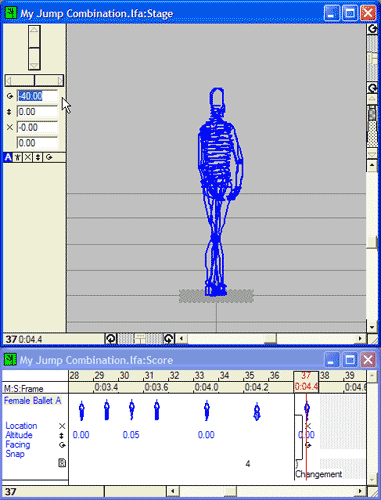The height and width of the screenshot is (500, 381).
Task: Click the zoom thumb on Stage right edge
Action: point(372,113)
